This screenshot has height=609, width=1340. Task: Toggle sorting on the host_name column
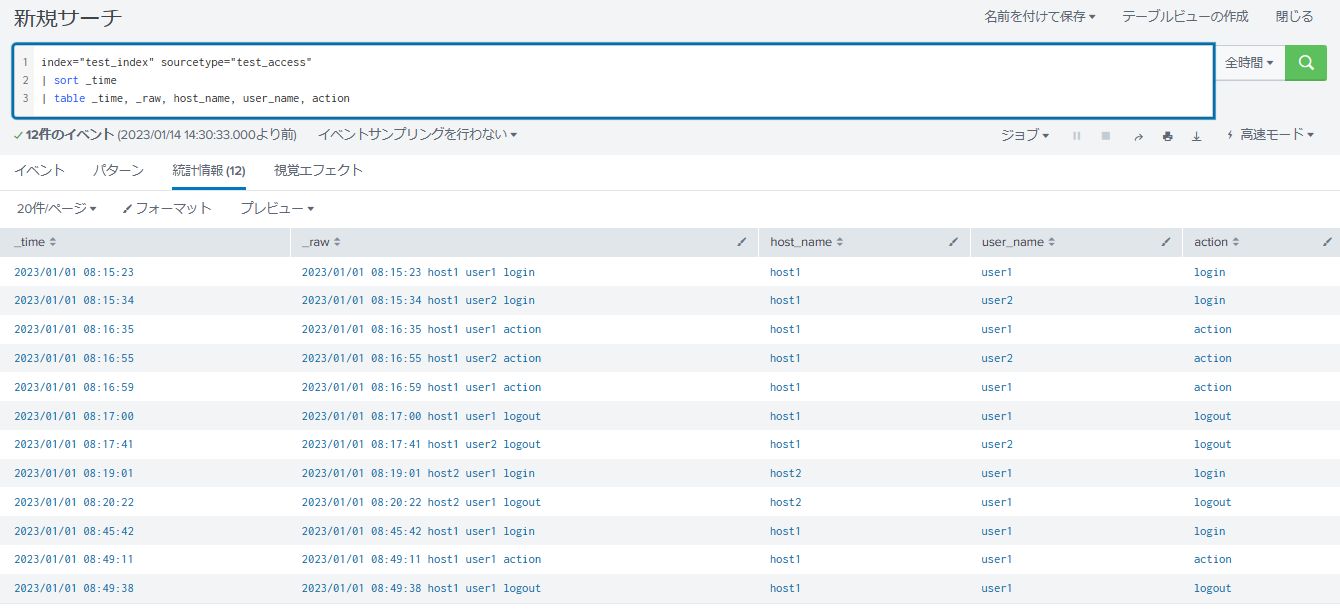pos(839,241)
